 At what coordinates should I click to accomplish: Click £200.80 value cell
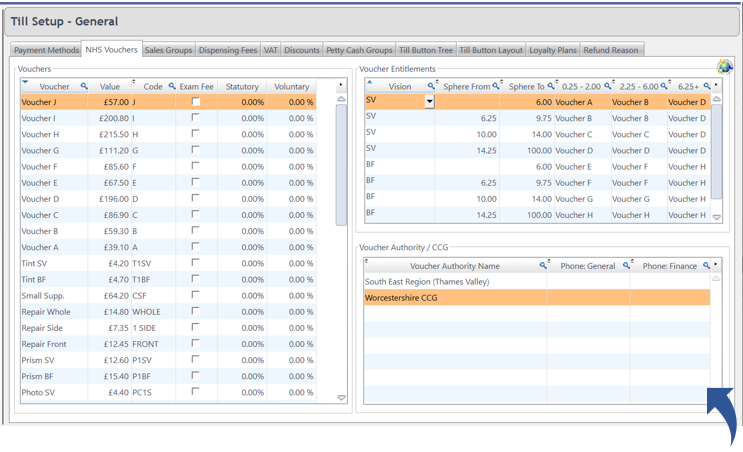tap(109, 118)
